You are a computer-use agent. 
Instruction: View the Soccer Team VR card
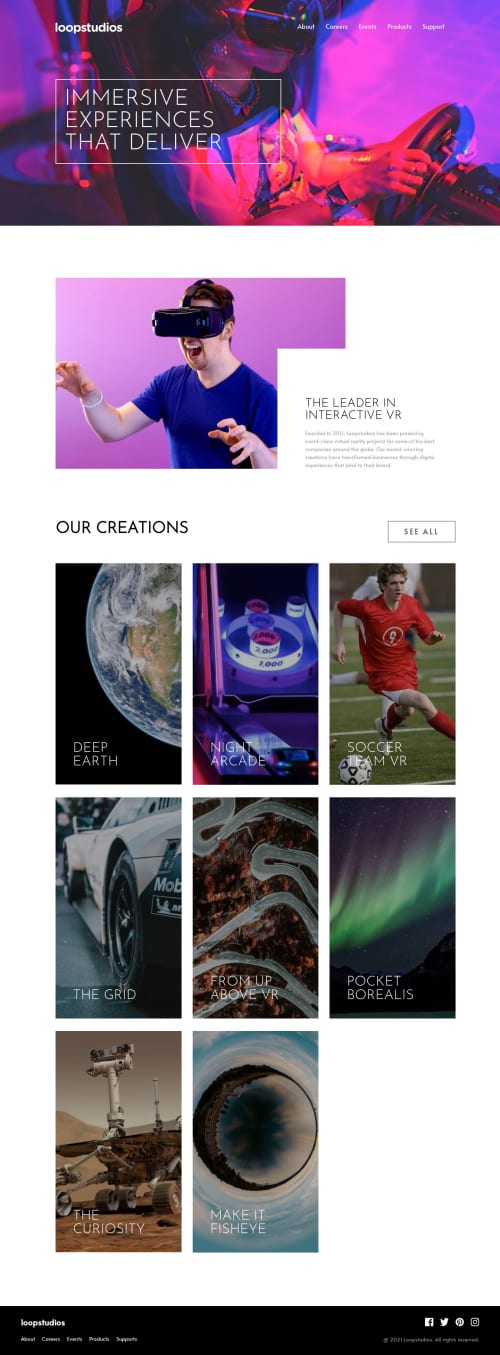tap(392, 674)
